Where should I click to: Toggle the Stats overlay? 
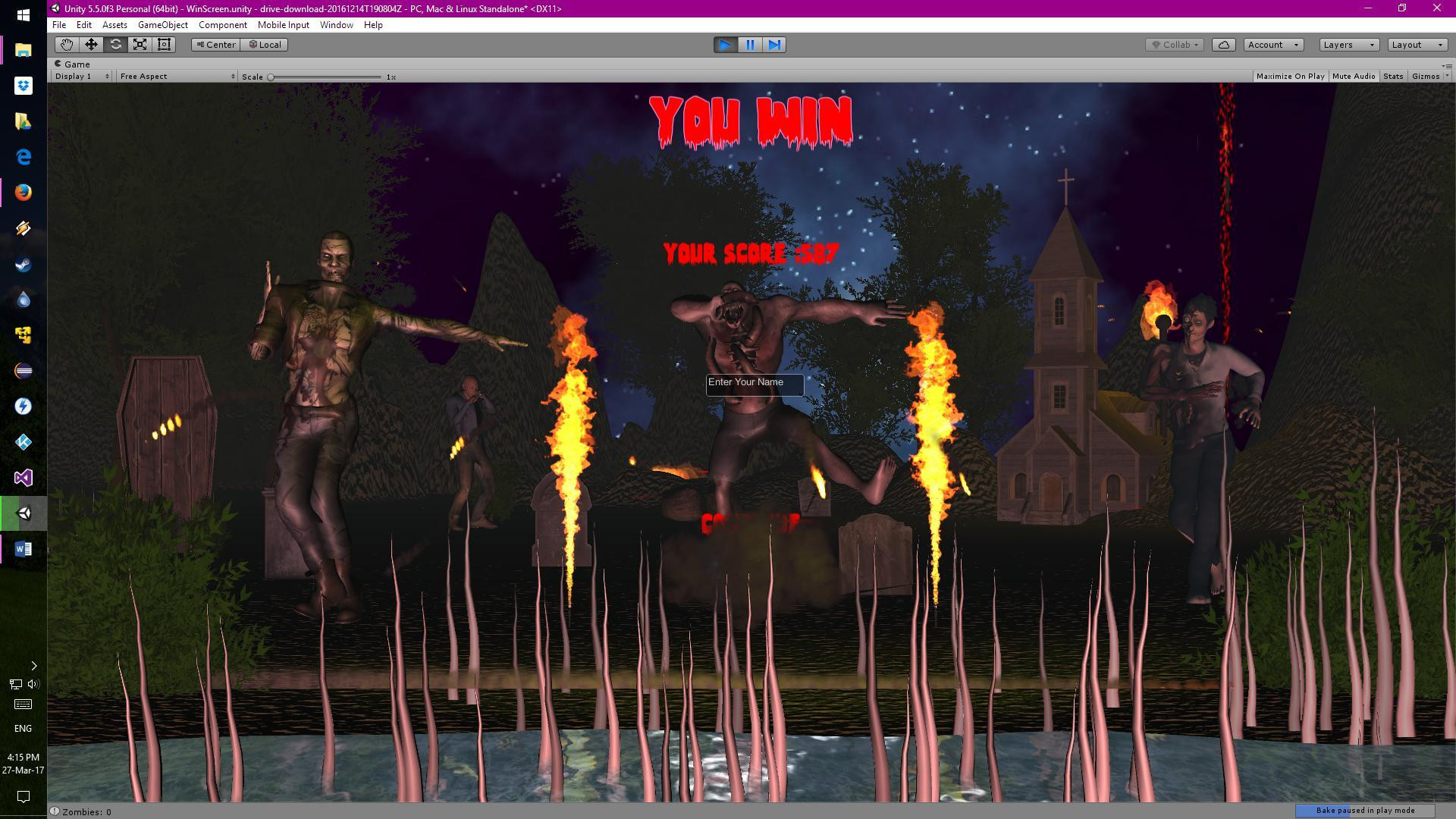[1392, 77]
